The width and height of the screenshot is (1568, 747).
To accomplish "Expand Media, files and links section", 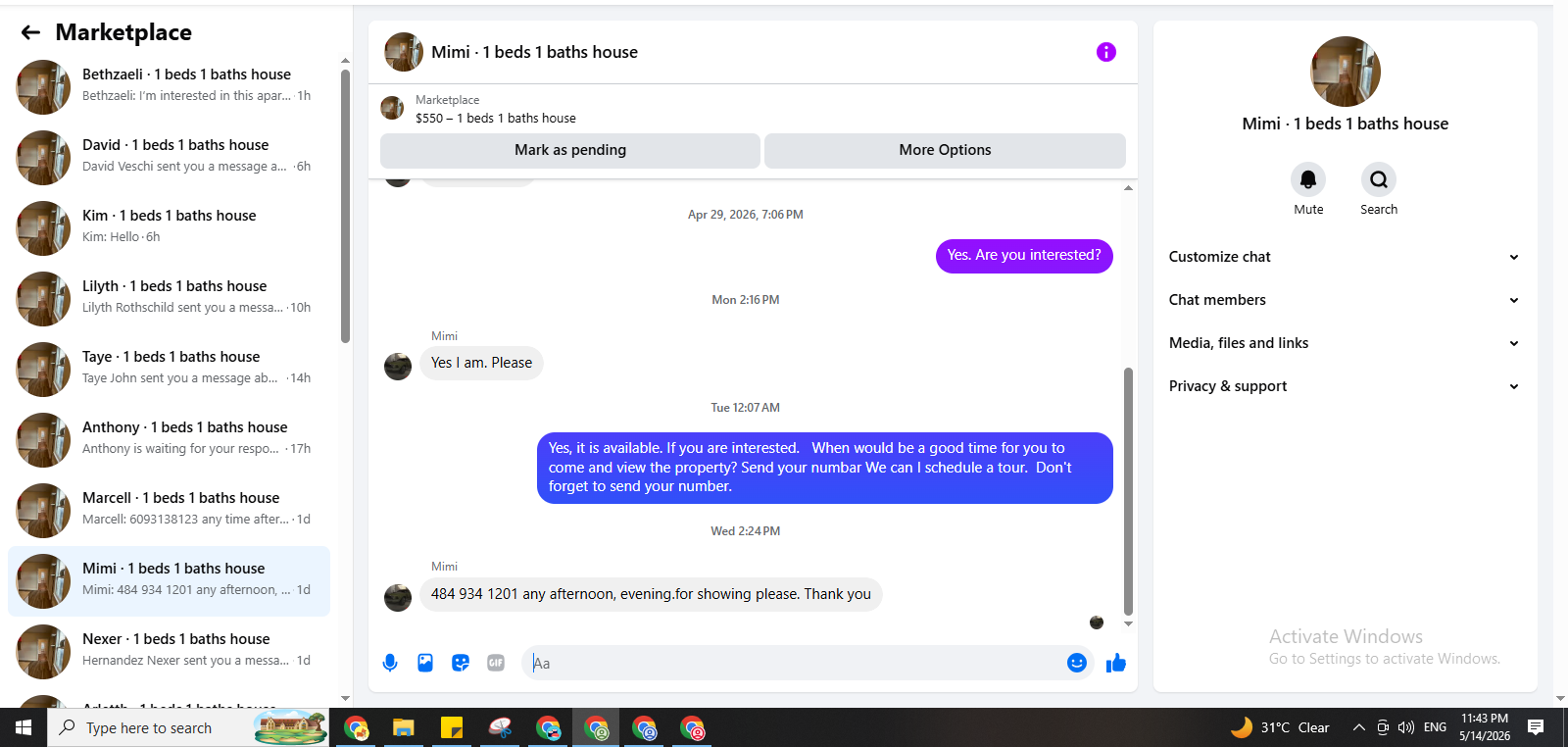I will point(1345,343).
